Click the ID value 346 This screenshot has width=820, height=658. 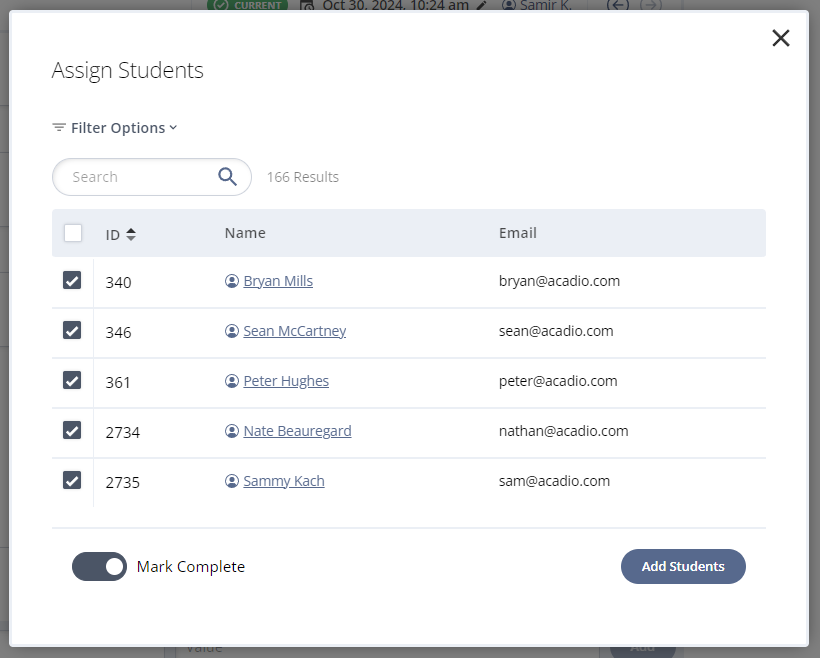(118, 333)
